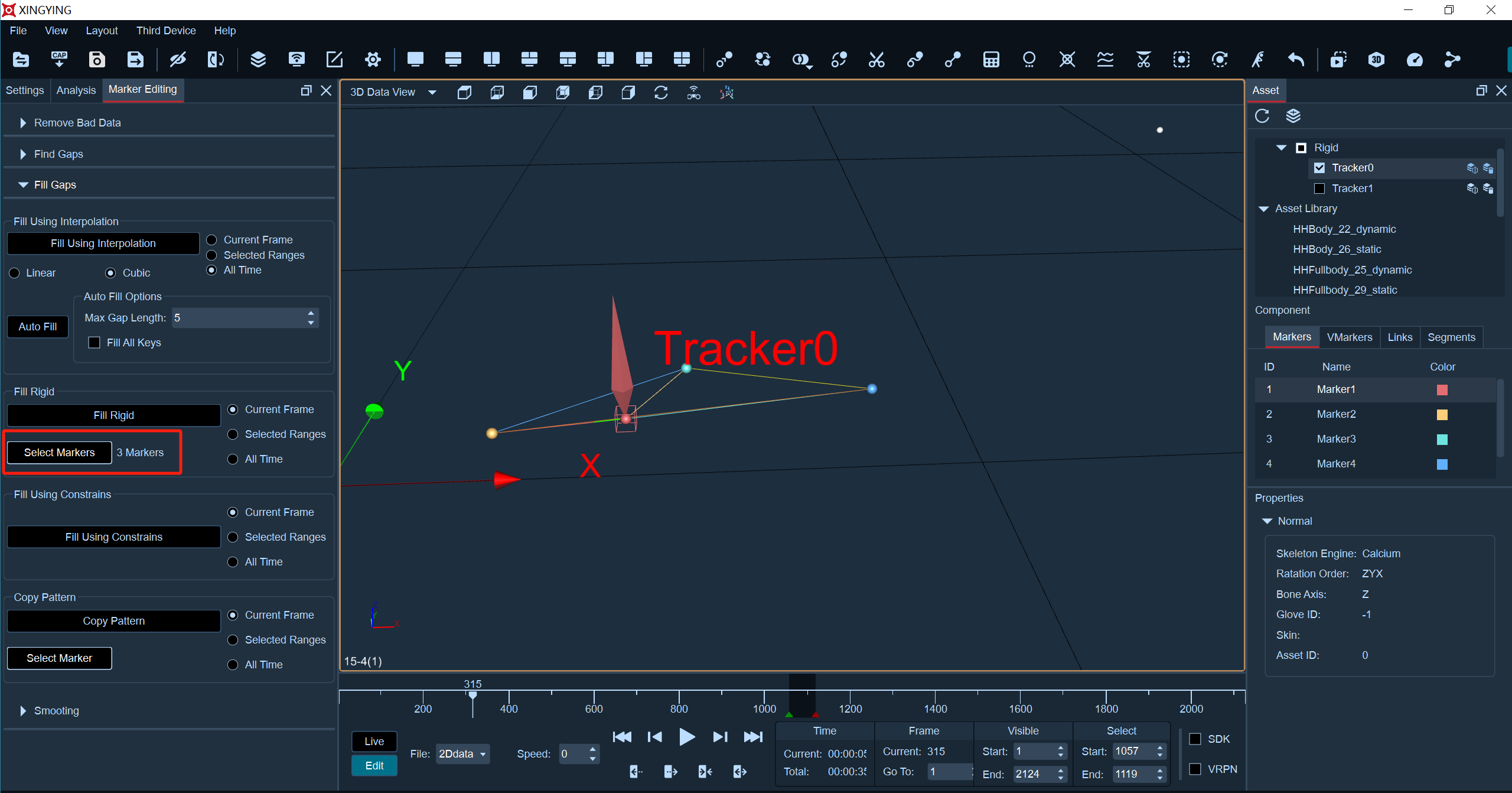
Task: Click the settings gear toolbar icon
Action: (373, 59)
